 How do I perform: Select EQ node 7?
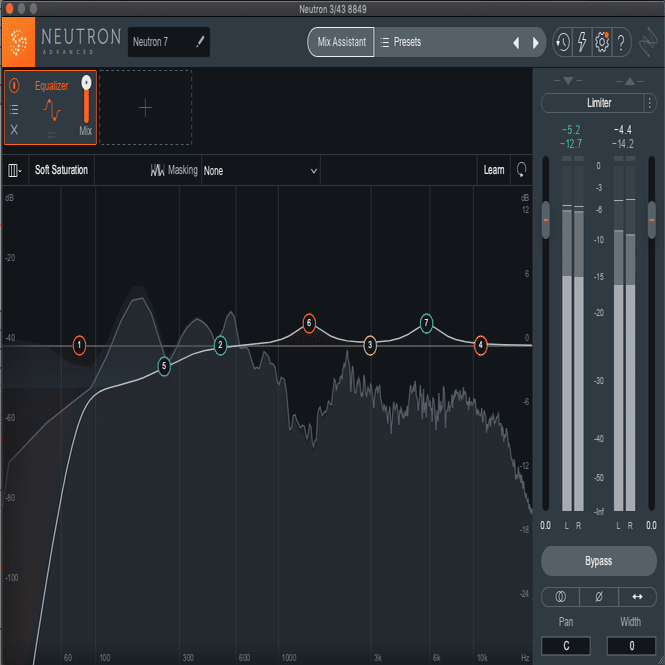tap(426, 323)
